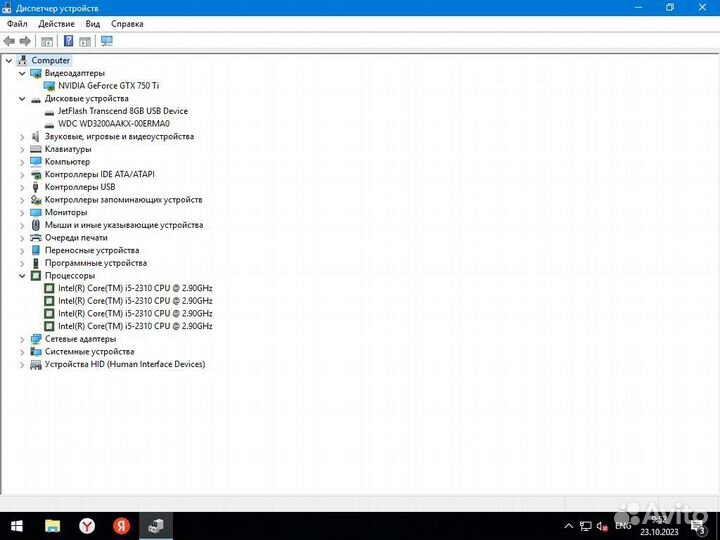Click the Computer root node icon

click(x=22, y=60)
